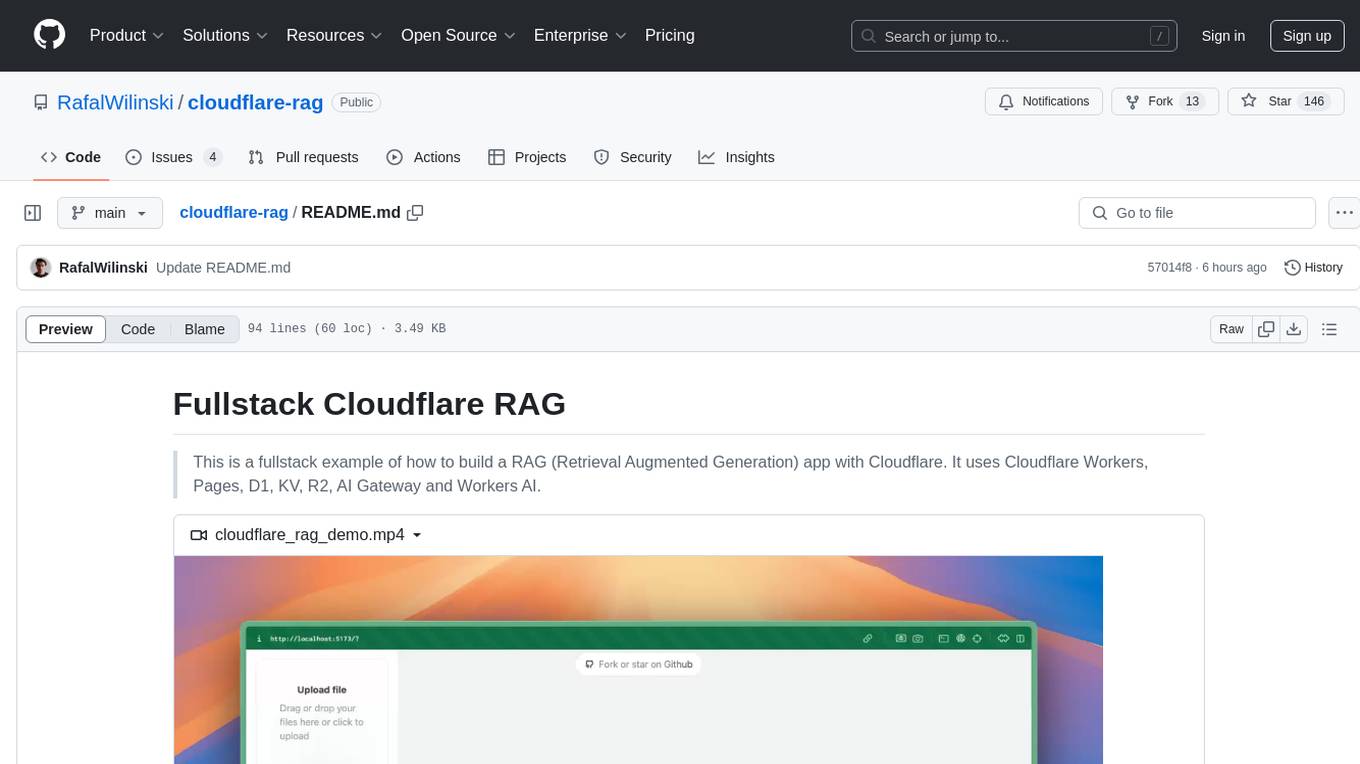1360x764 pixels.
Task: Open the more file actions menu
Action: pyautogui.click(x=1344, y=213)
